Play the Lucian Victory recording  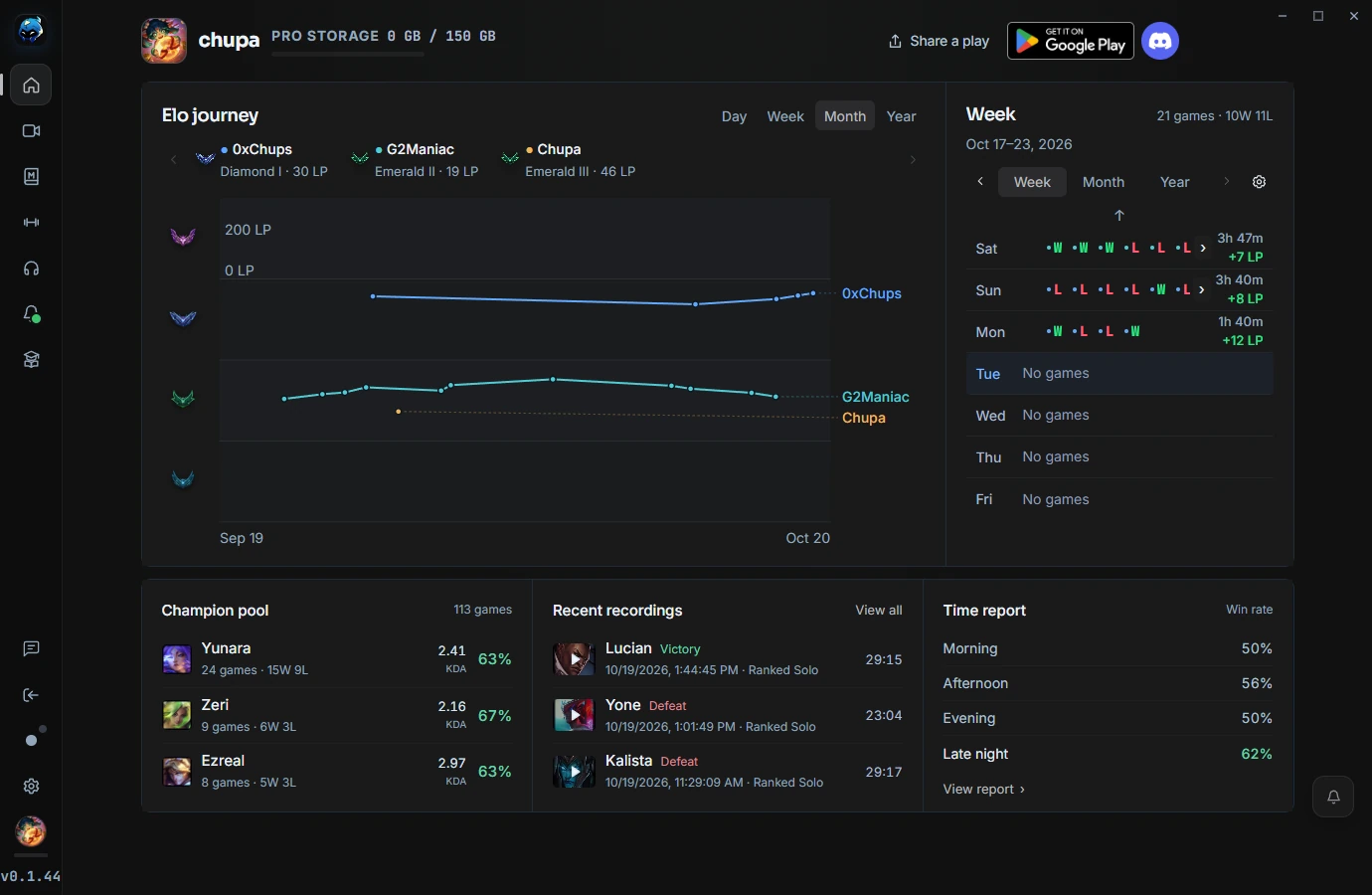pyautogui.click(x=574, y=658)
